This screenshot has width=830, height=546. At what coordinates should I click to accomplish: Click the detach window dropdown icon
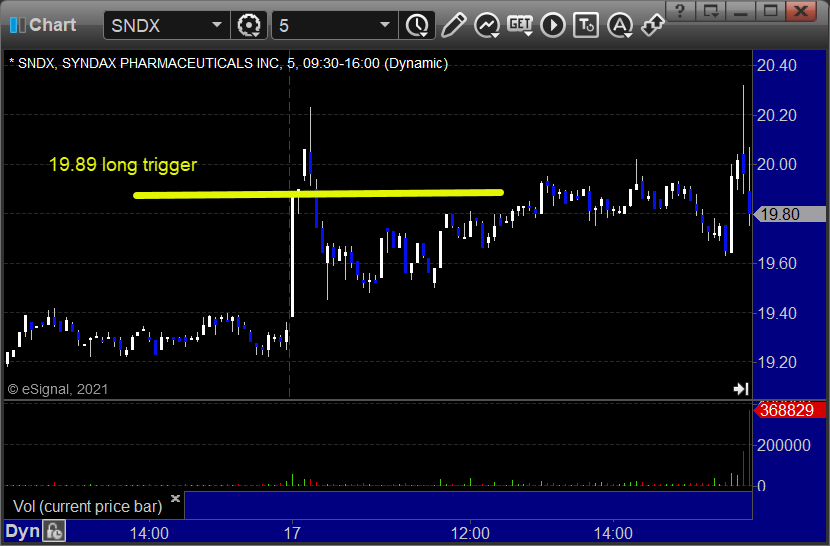710,11
